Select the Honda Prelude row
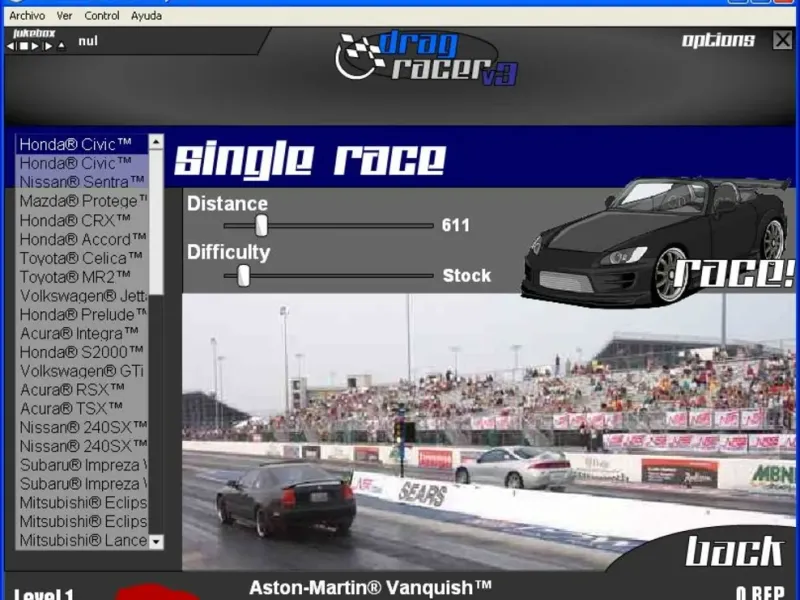Viewport: 800px width, 600px height. point(82,315)
